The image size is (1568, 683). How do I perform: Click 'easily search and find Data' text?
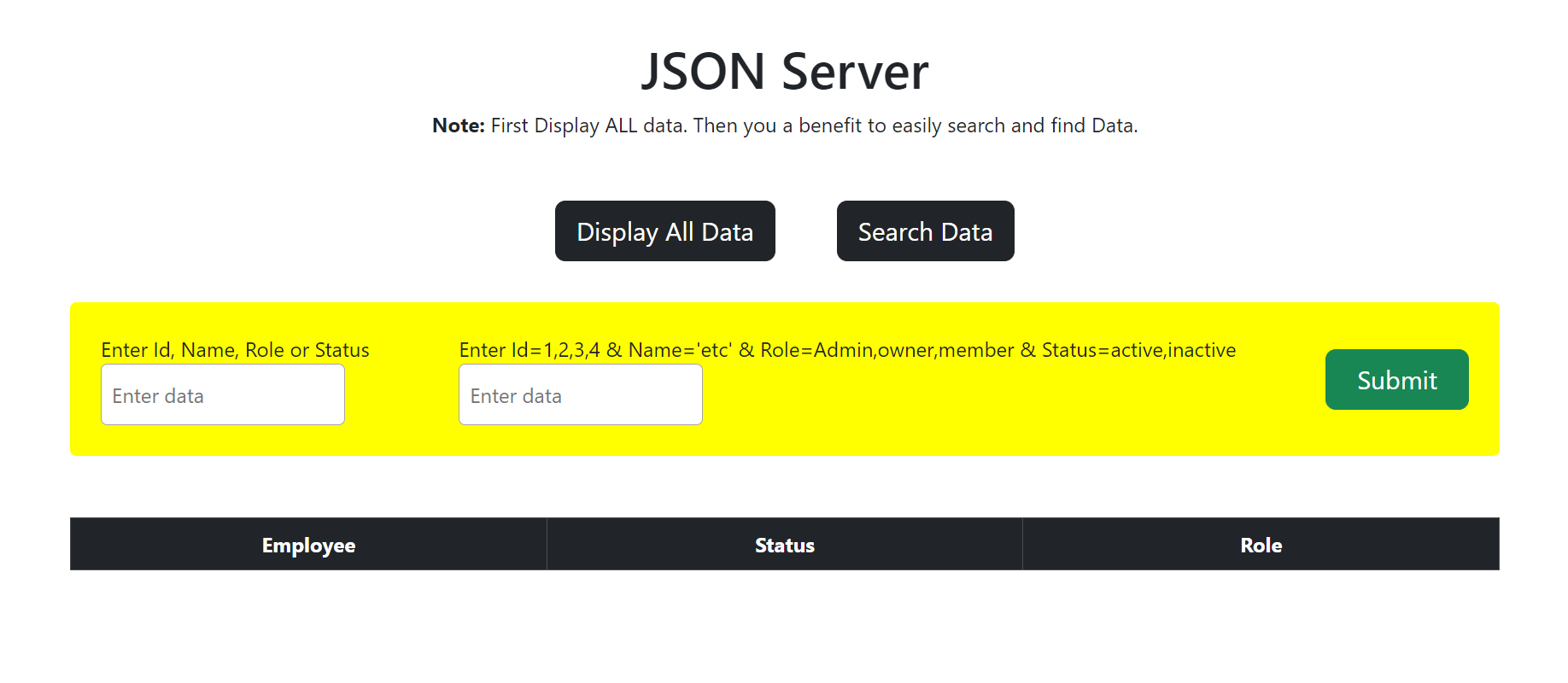click(1015, 126)
